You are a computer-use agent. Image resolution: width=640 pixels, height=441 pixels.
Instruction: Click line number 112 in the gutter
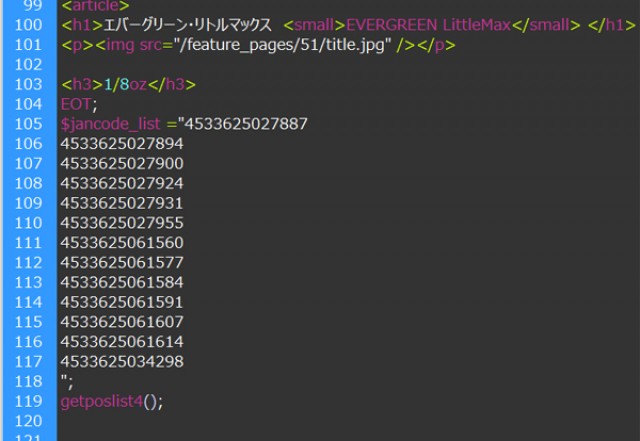[x=30, y=262]
